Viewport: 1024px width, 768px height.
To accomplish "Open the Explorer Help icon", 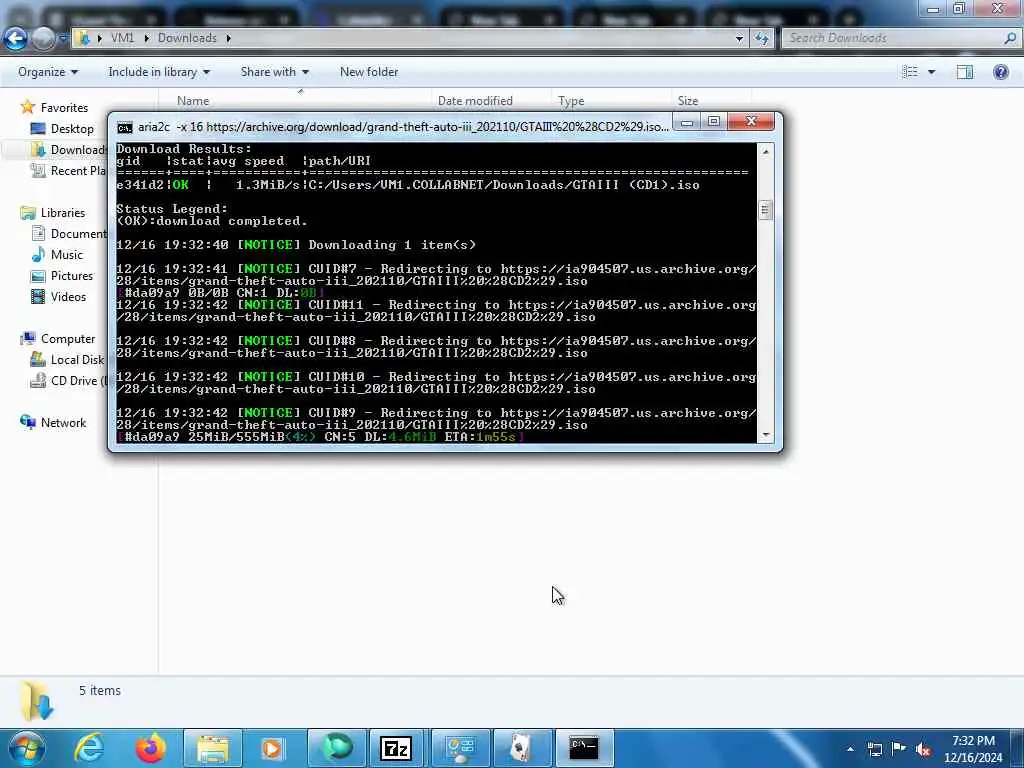I will 1000,72.
